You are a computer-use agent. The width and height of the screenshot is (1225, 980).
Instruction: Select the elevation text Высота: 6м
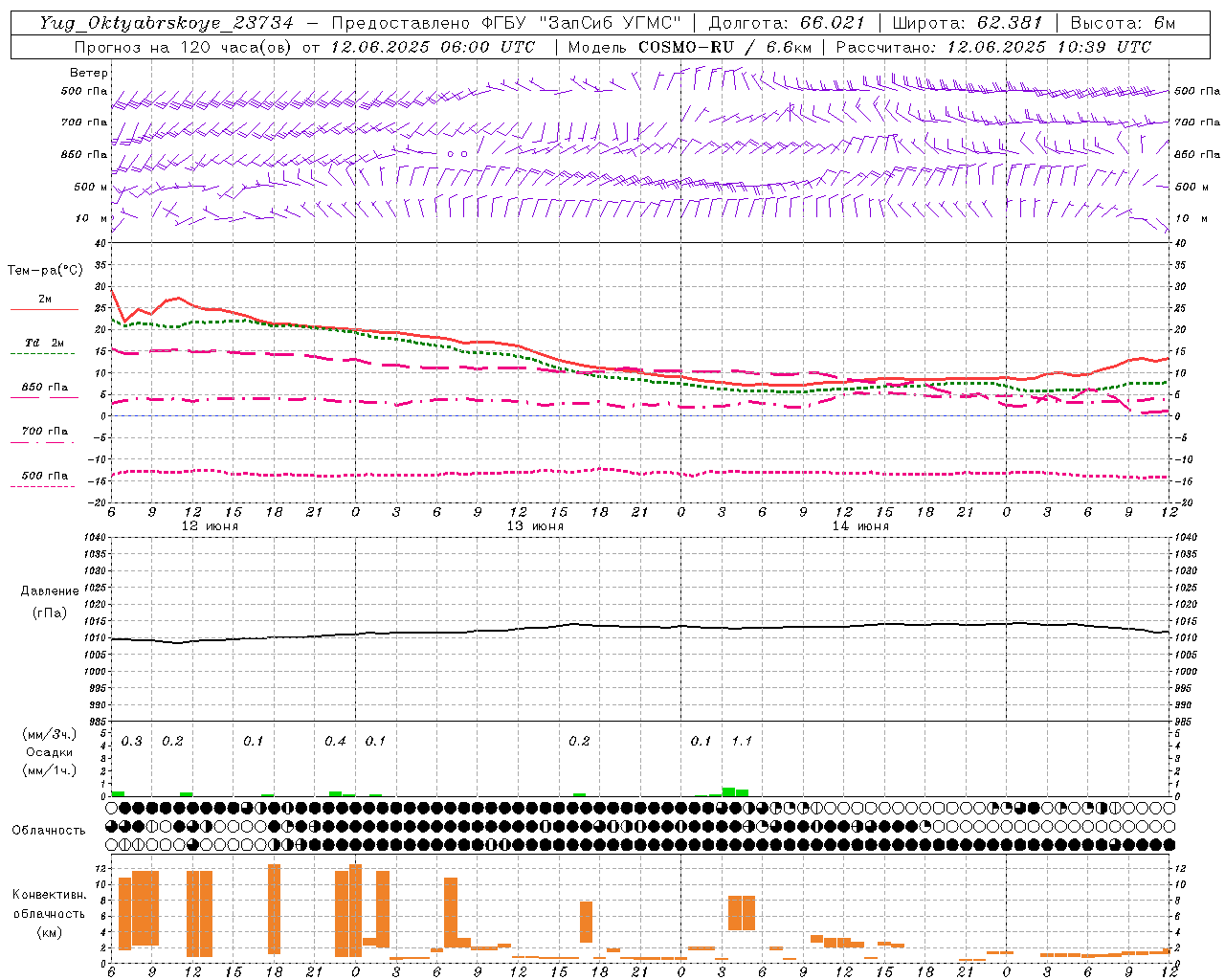tap(1123, 23)
